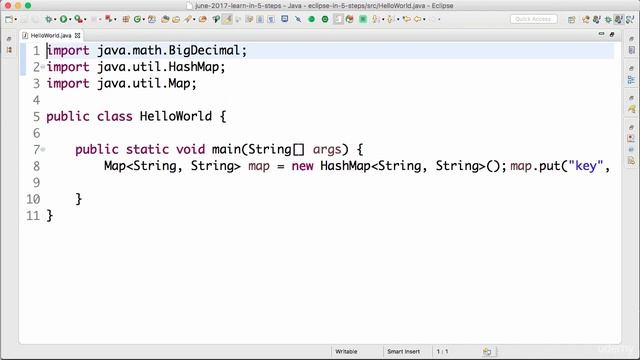This screenshot has height=360, width=640.
Task: Click the second green circle toolbar icon
Action: coord(325,19)
